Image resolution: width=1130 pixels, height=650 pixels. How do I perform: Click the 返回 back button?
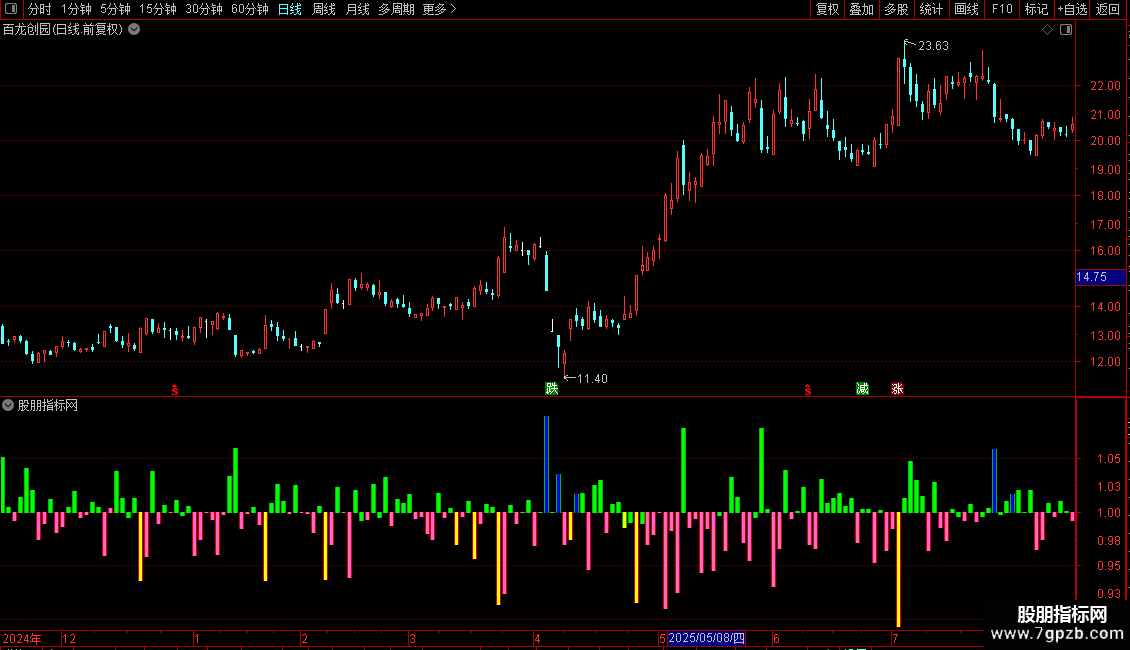click(x=1108, y=9)
